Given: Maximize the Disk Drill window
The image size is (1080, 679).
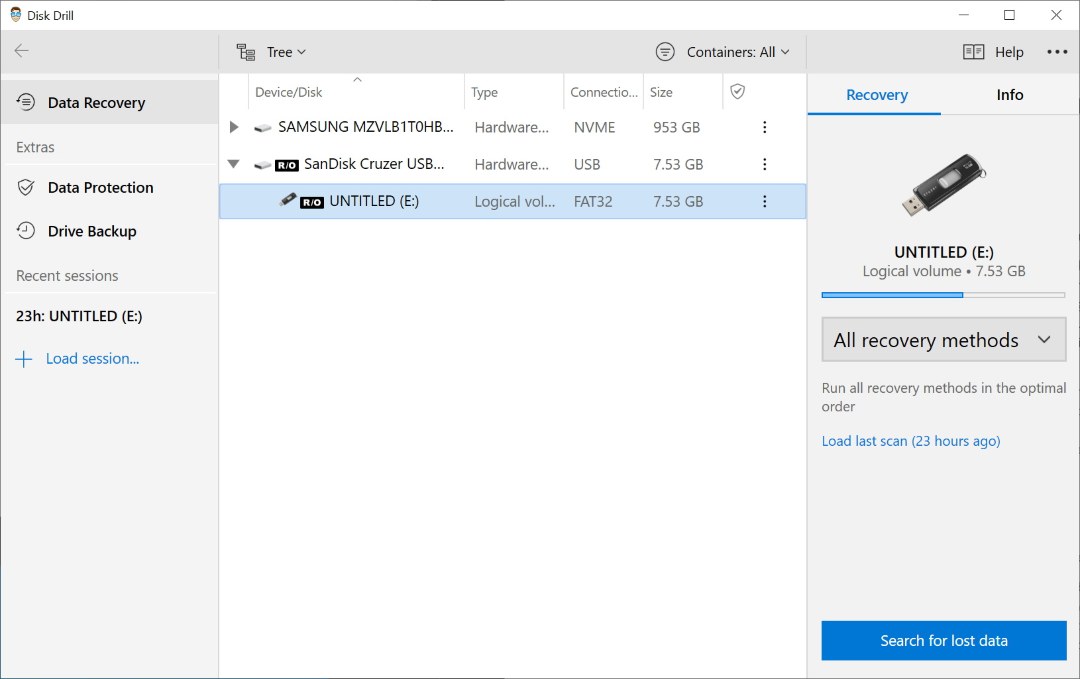Looking at the screenshot, I should click(x=1009, y=14).
